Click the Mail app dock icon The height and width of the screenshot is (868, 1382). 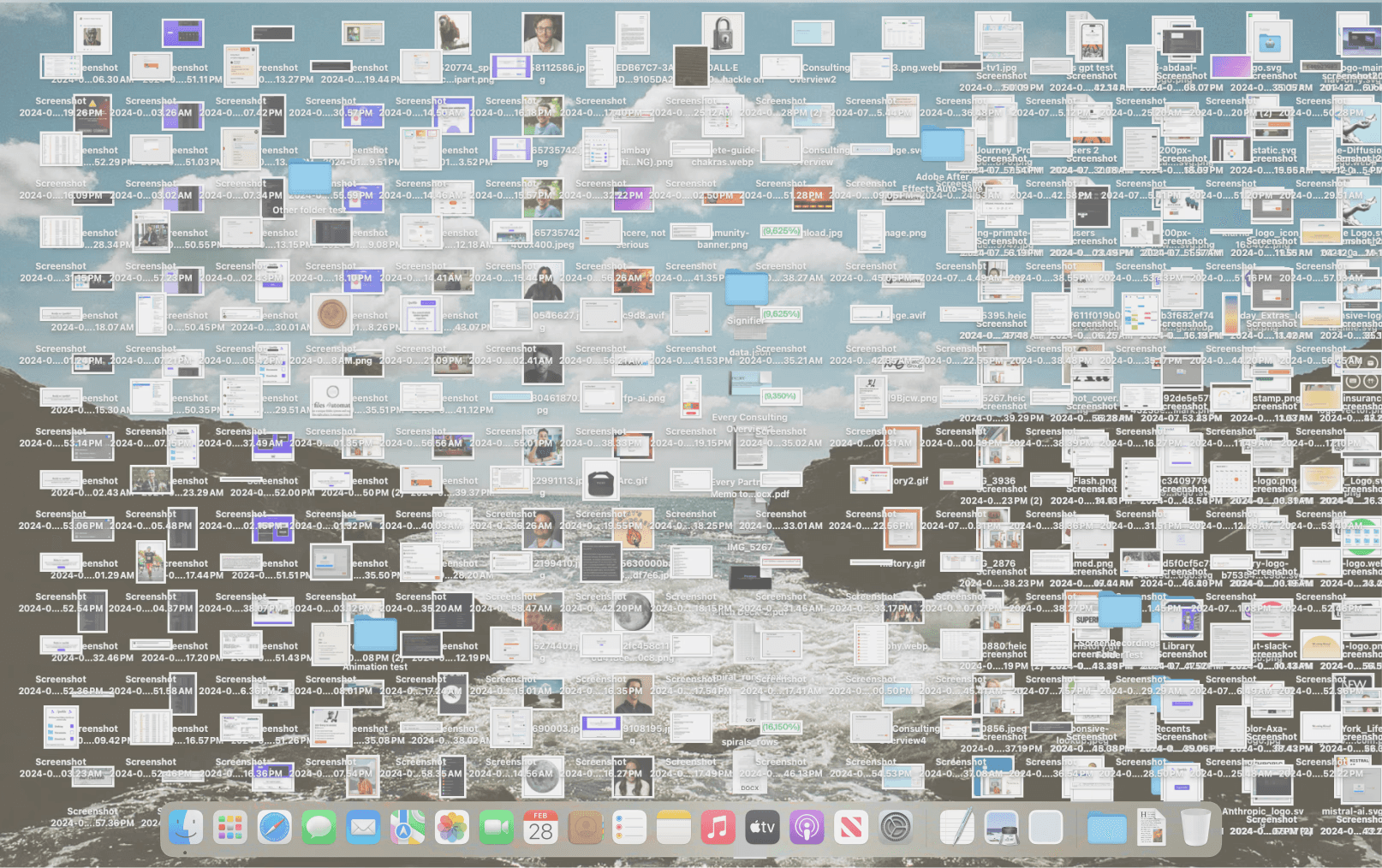[363, 827]
